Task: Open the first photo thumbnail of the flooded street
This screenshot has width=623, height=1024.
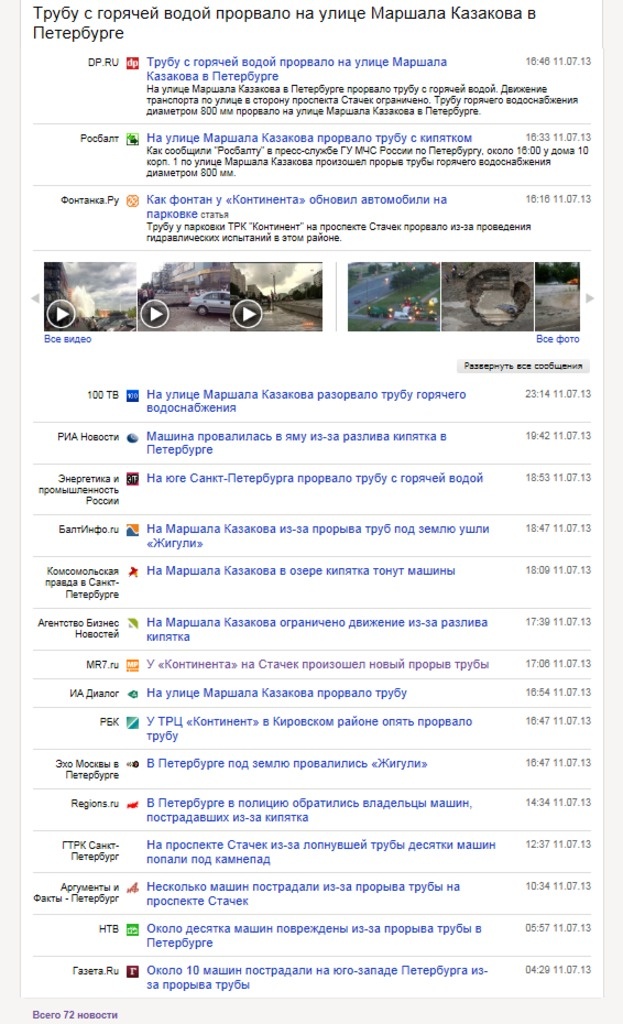Action: tap(393, 296)
